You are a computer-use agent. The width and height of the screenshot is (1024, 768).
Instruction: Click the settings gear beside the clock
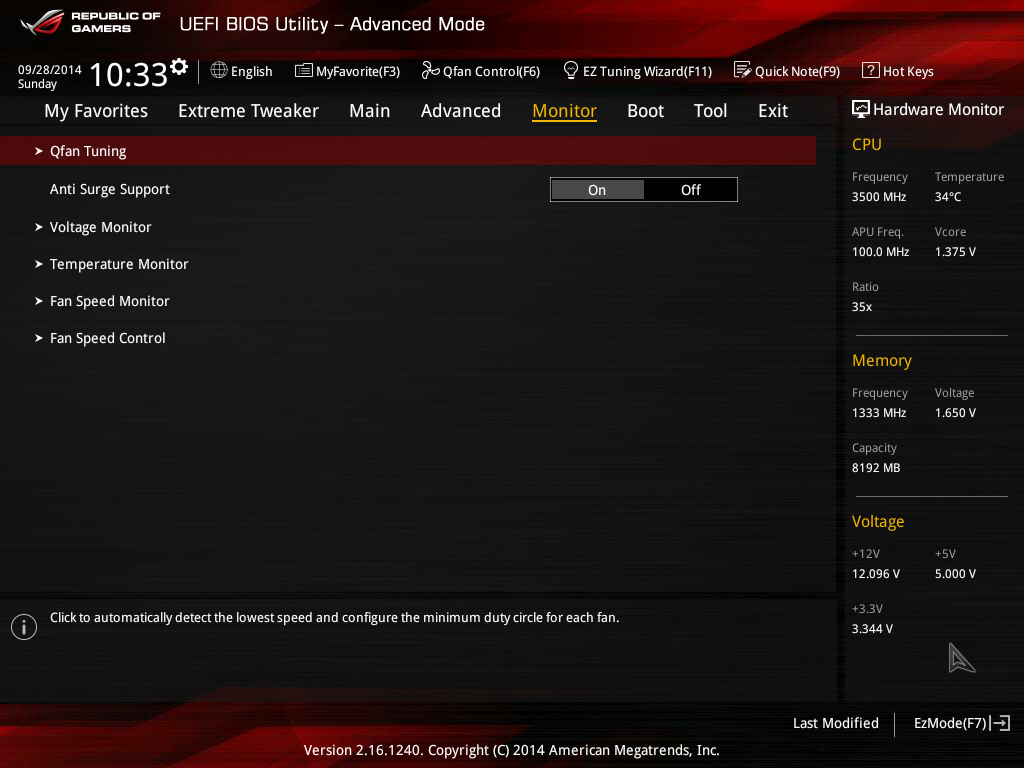(x=179, y=67)
